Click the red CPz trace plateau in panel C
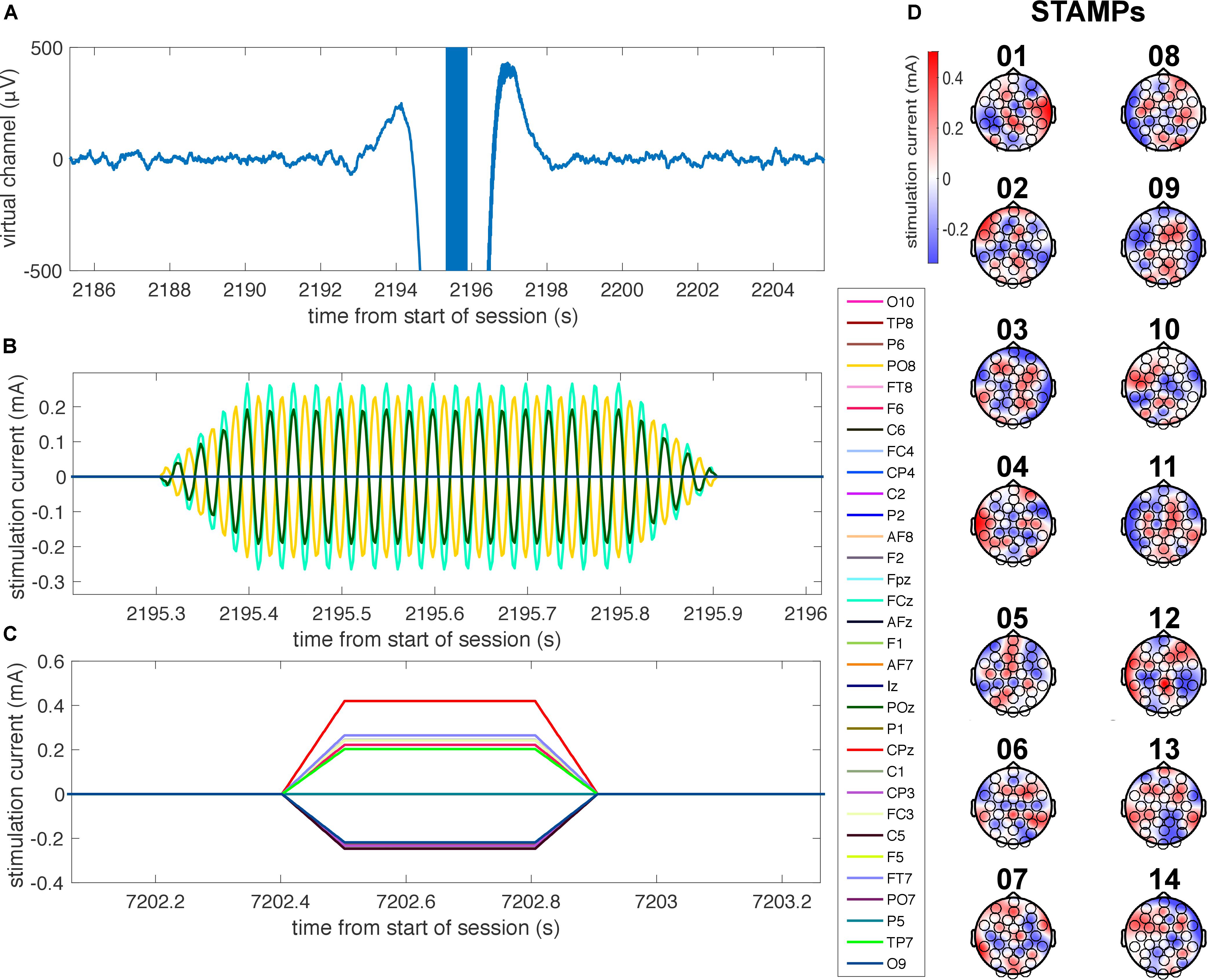 [440, 701]
